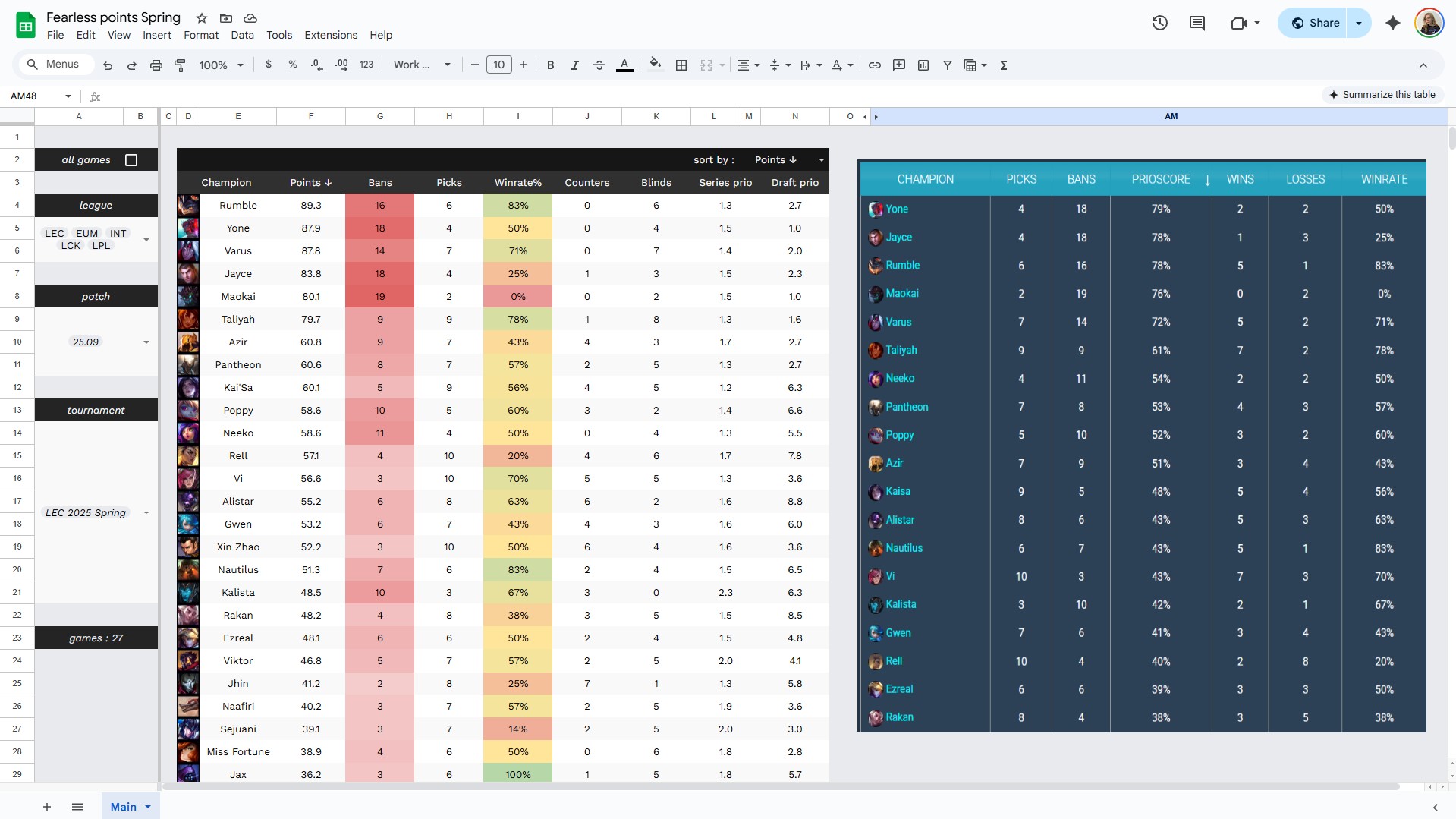Image resolution: width=1456 pixels, height=819 pixels.
Task: Add a new sheet
Action: pos(47,807)
